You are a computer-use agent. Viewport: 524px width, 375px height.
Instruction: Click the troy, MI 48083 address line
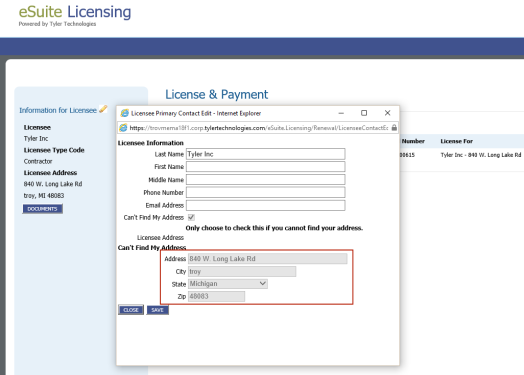point(44,196)
